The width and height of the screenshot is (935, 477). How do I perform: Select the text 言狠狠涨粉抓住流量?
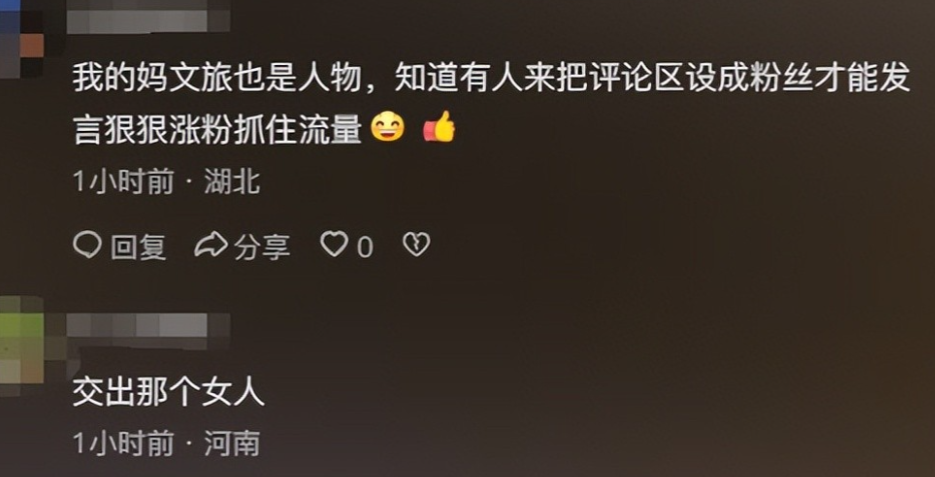pos(218,130)
